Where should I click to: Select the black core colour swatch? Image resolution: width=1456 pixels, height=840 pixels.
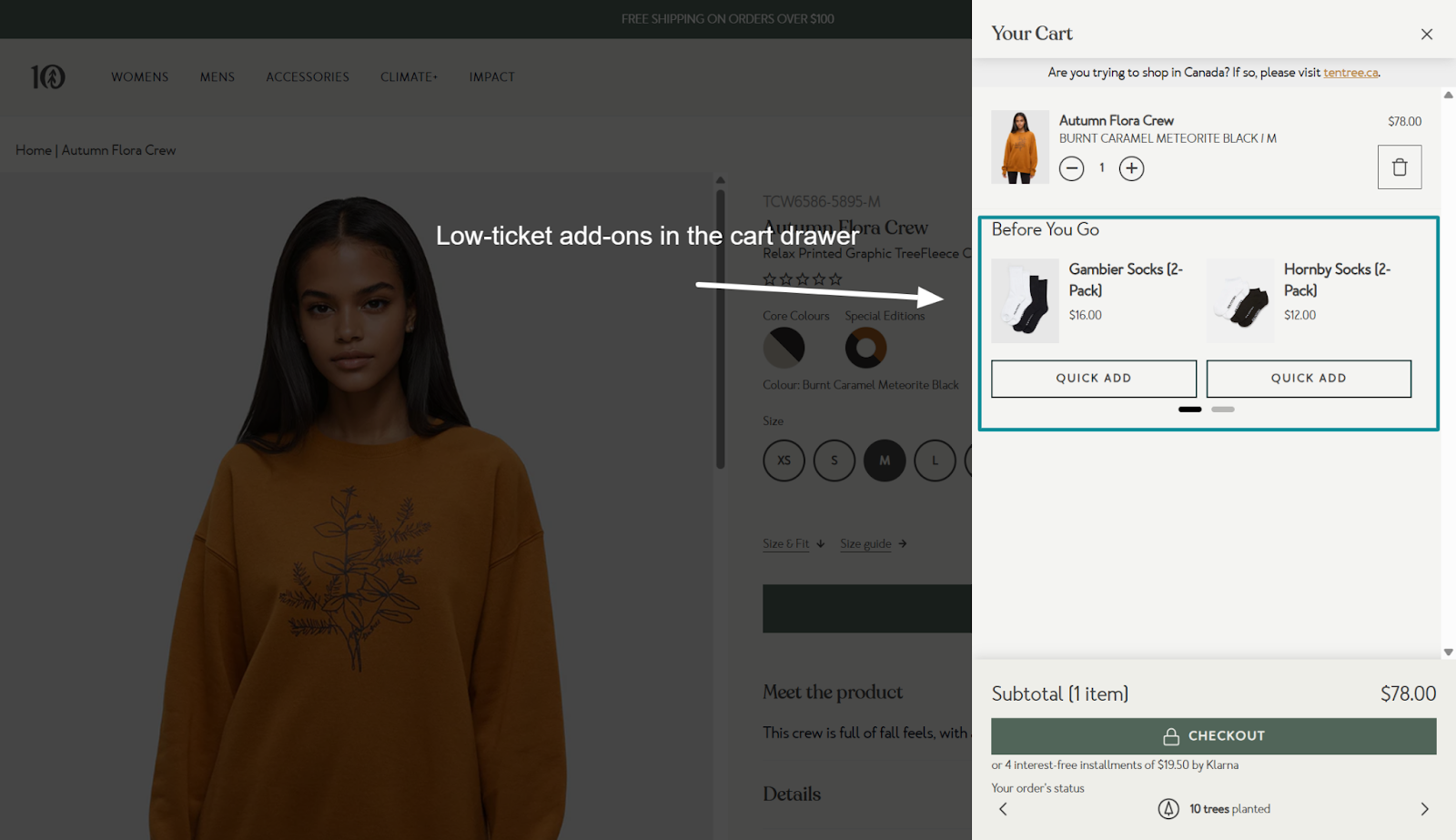[784, 348]
